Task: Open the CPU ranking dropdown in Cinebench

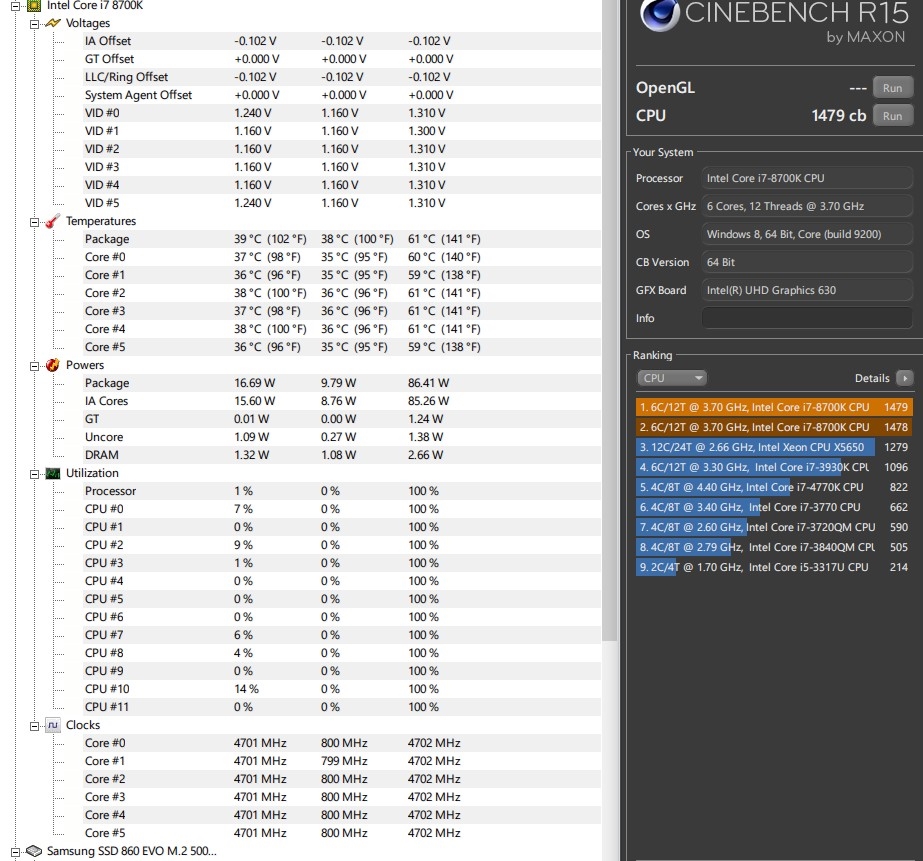Action: pos(672,378)
